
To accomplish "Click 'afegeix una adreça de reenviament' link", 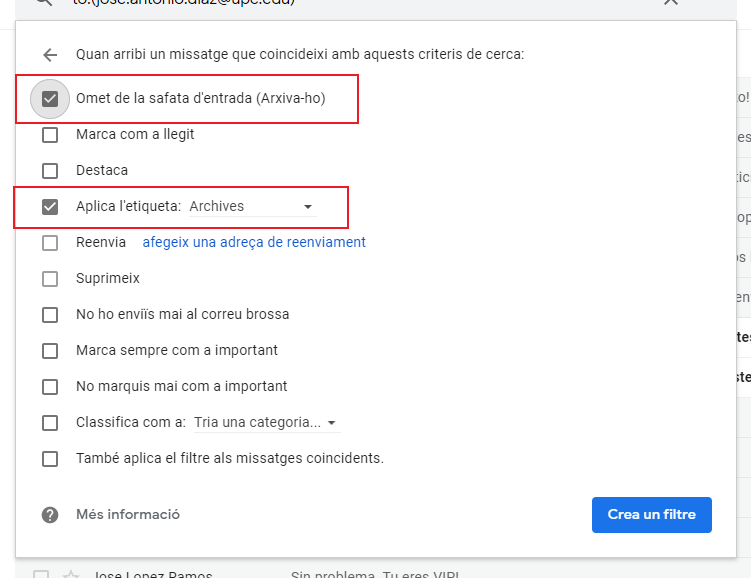I will [254, 243].
